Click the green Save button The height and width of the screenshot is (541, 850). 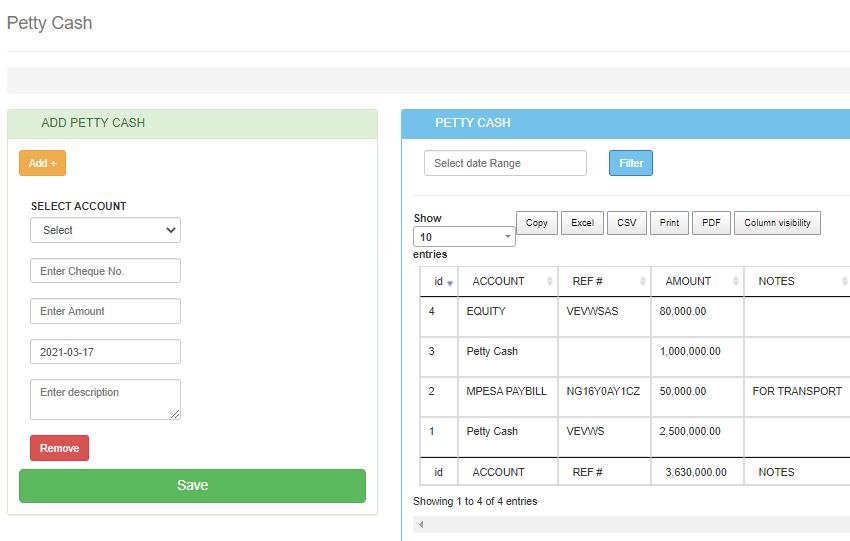pos(192,485)
